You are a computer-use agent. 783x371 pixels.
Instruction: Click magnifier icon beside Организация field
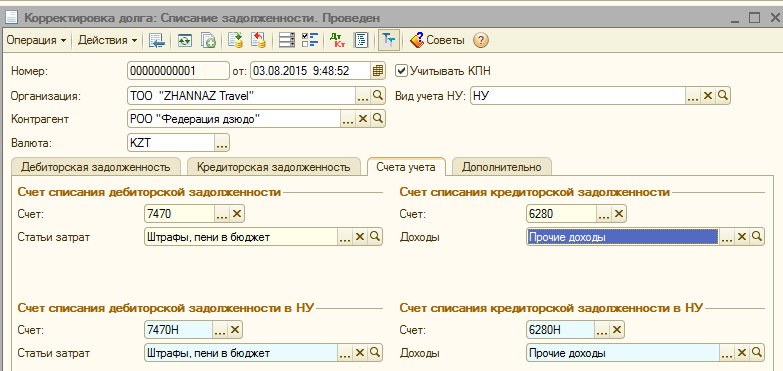378,96
